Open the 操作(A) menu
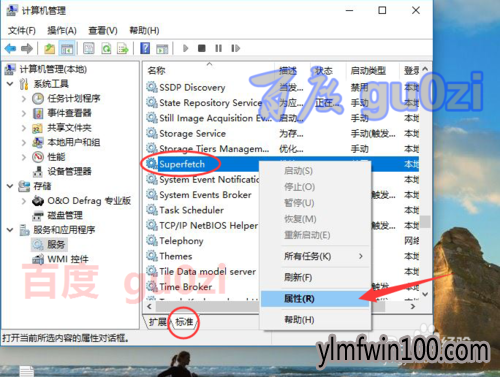This screenshot has height=377, width=500. click(62, 31)
